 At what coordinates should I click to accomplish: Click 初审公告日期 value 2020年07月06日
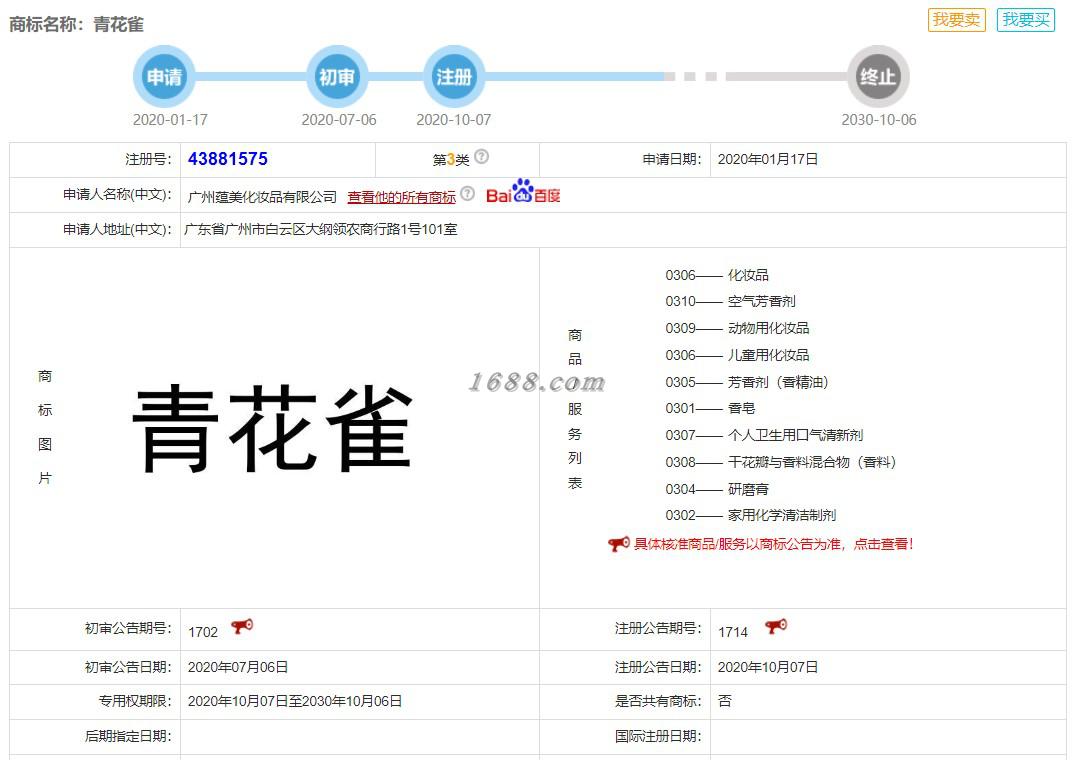pos(238,667)
